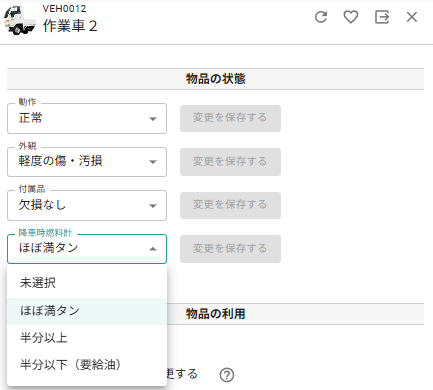Click the reload icon in header
Viewport: 433px width, 390px height.
click(x=321, y=17)
